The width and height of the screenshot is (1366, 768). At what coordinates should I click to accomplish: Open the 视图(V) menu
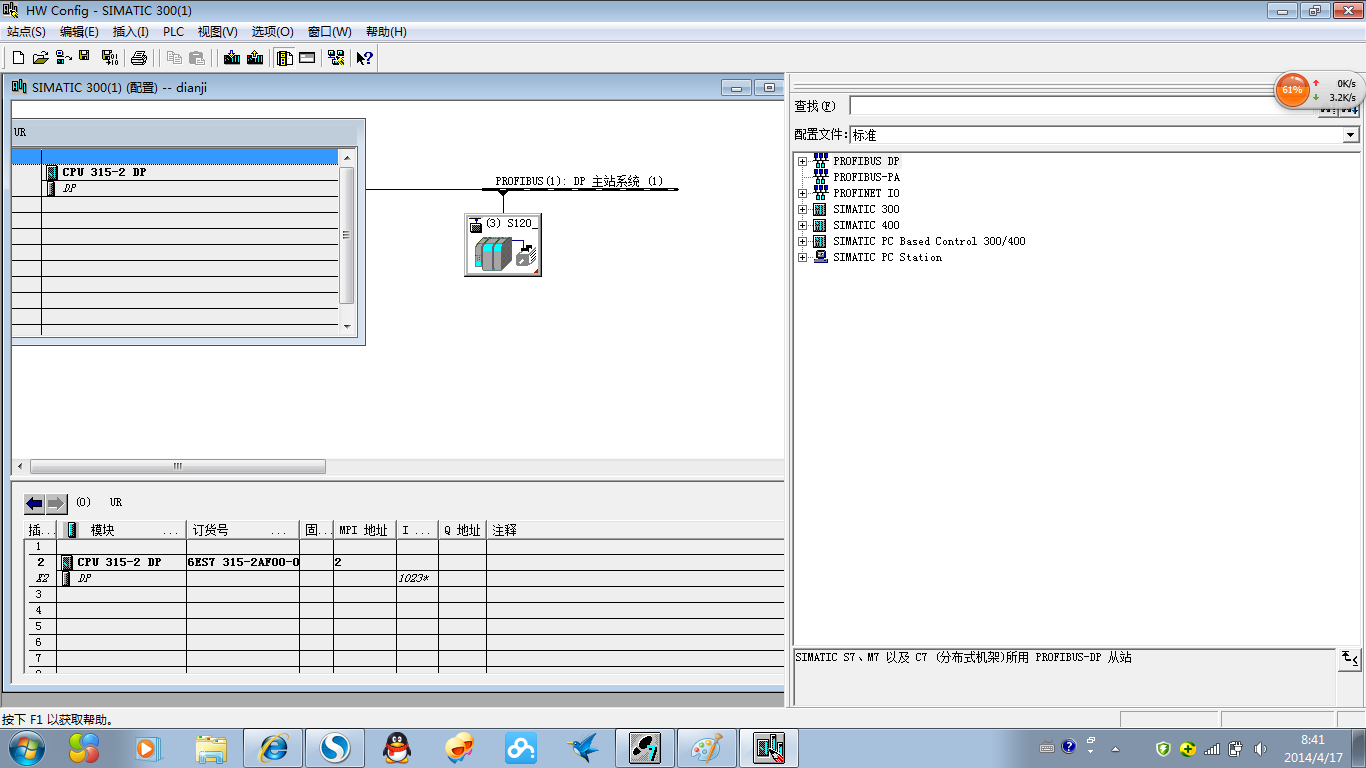217,32
